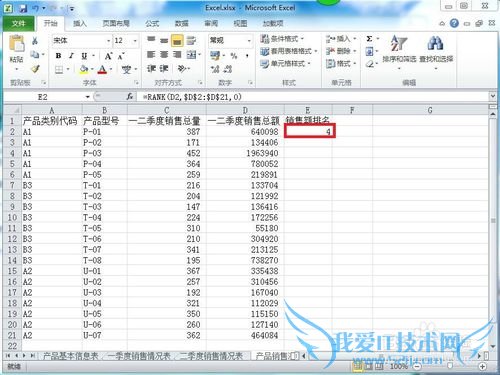Toggle Bold formatting
The image size is (500, 375).
[58, 56]
